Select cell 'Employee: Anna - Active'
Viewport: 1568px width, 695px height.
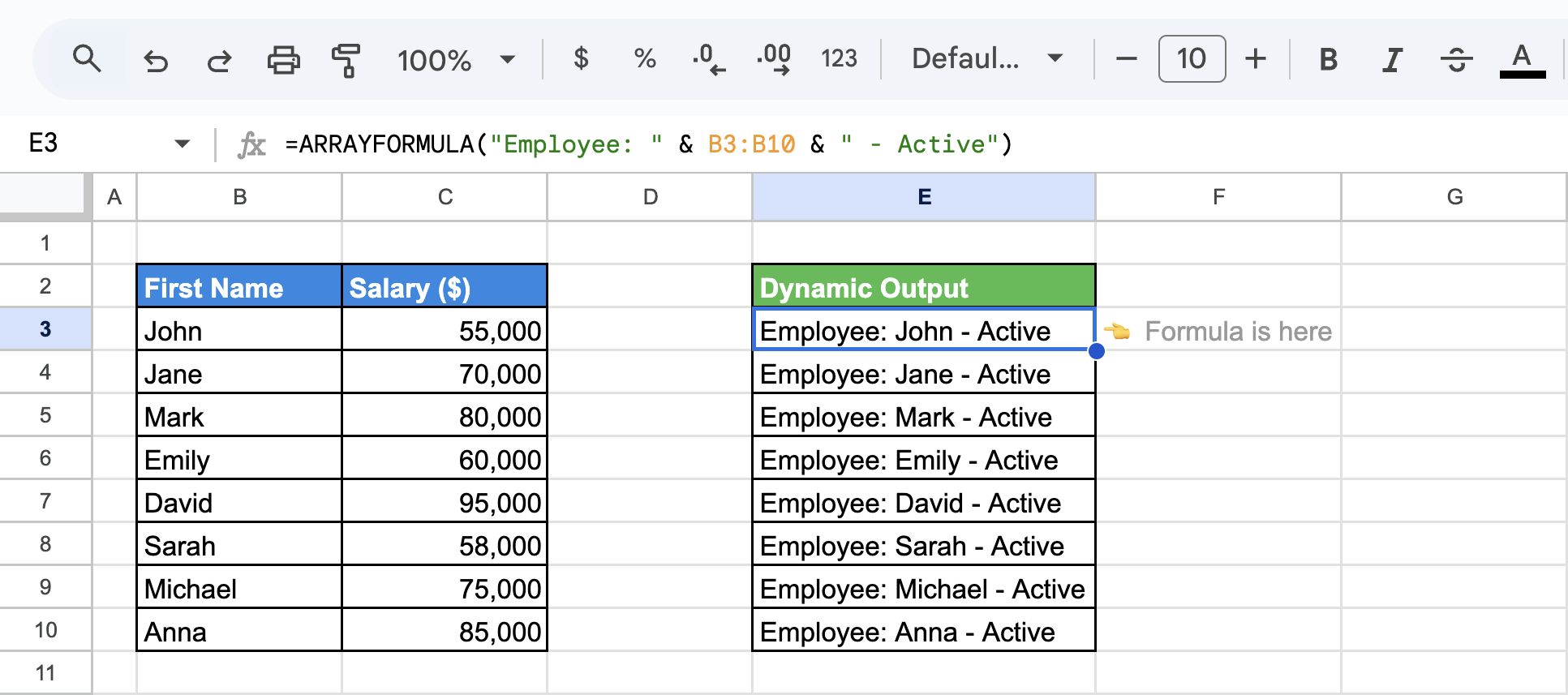point(924,630)
